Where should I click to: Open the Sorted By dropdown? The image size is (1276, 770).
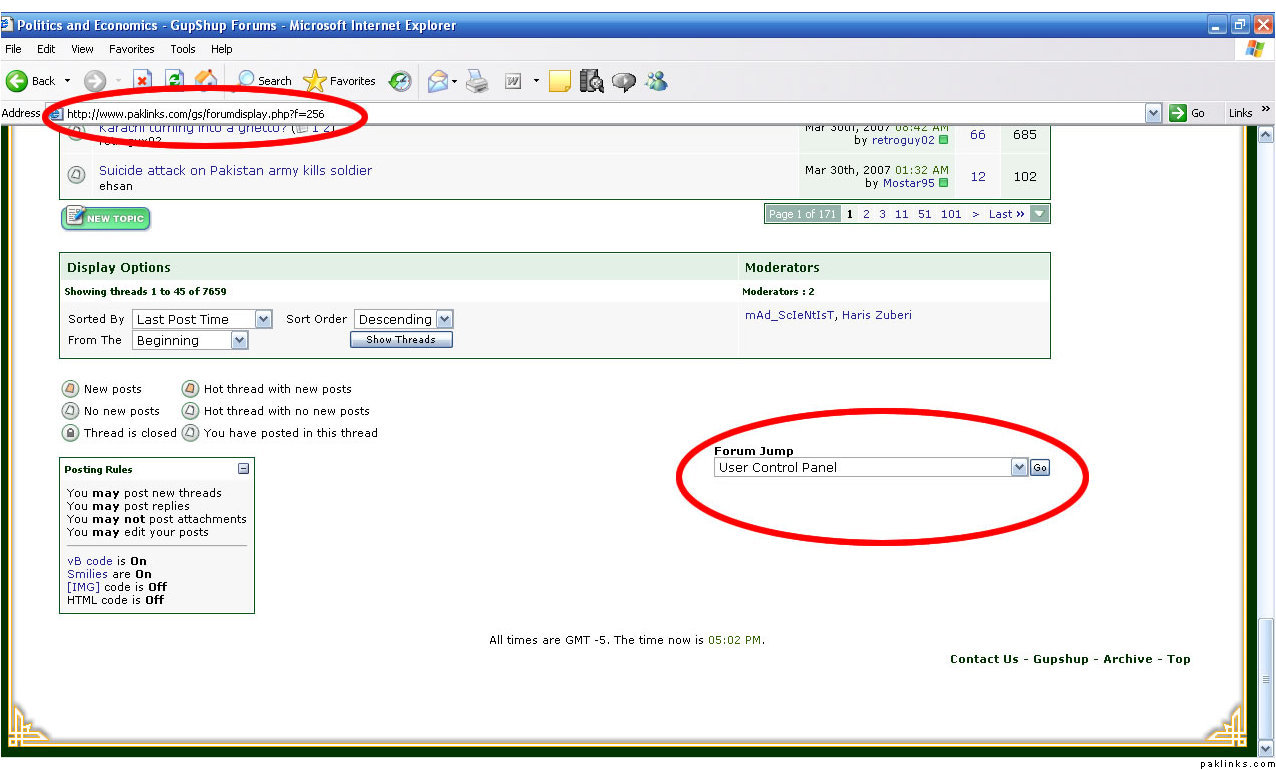(x=263, y=319)
